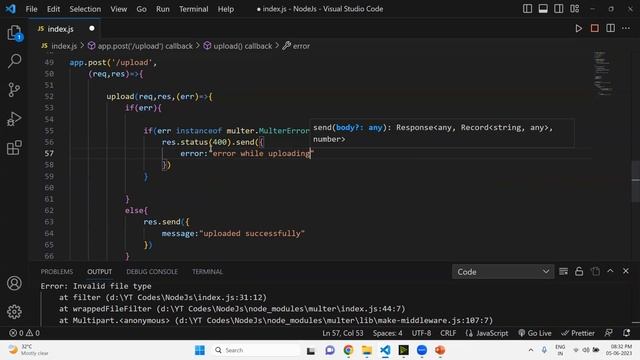Open weather widget showing 32°C

[x=29, y=350]
